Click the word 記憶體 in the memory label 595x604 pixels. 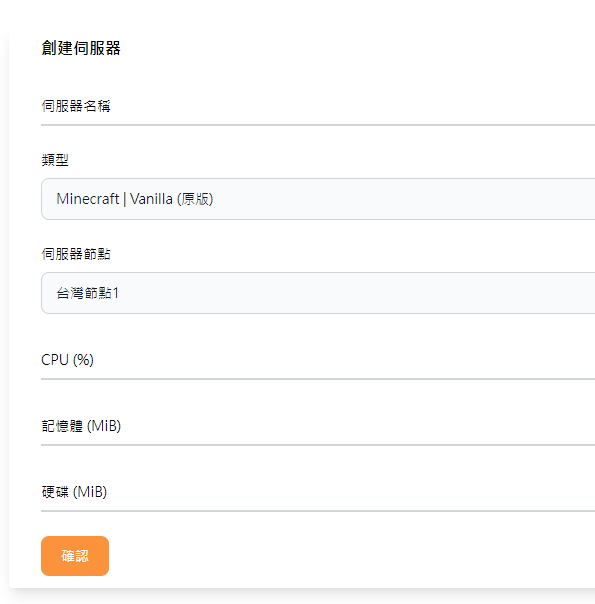click(62, 426)
